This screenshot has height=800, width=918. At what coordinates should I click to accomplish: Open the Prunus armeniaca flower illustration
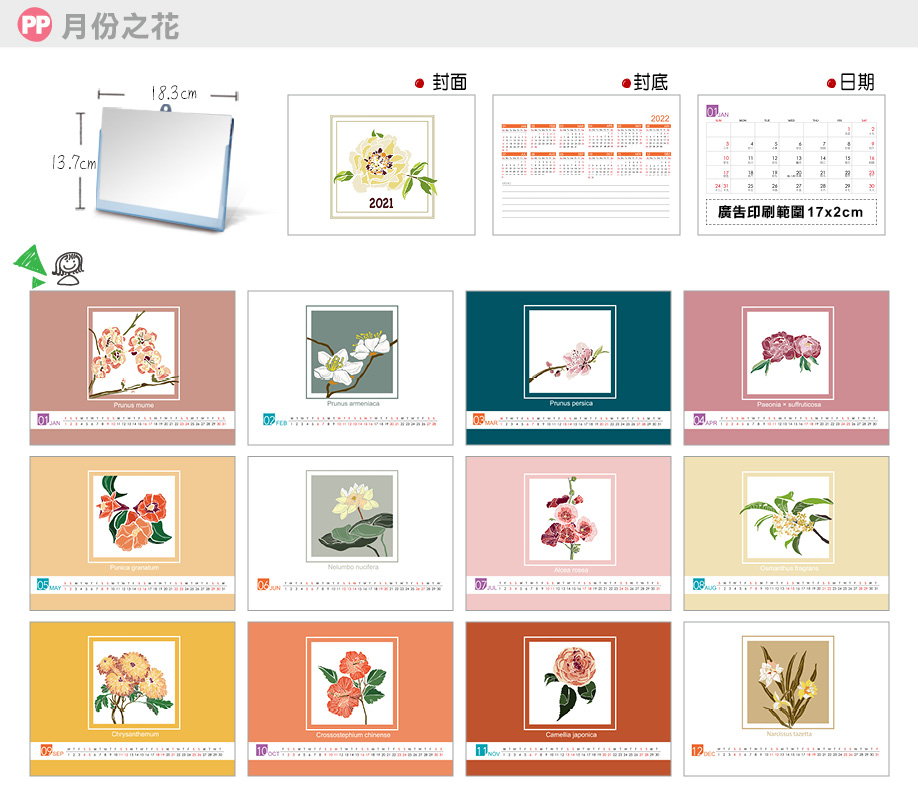[352, 352]
